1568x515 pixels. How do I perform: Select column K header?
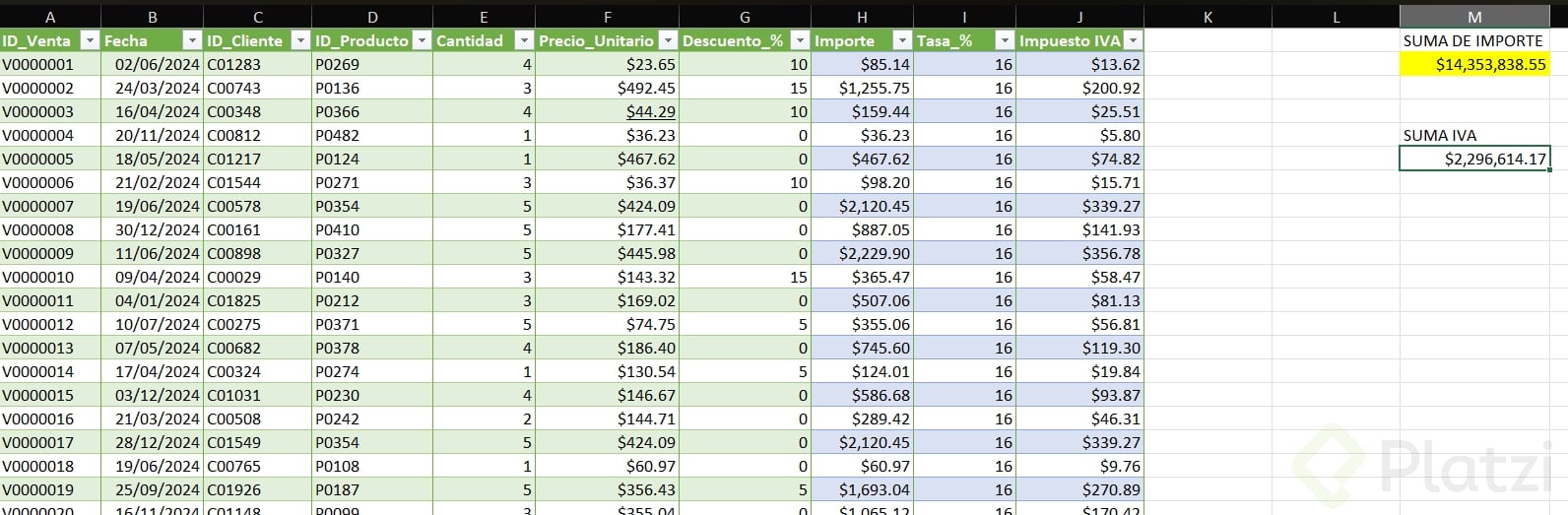pos(1208,17)
